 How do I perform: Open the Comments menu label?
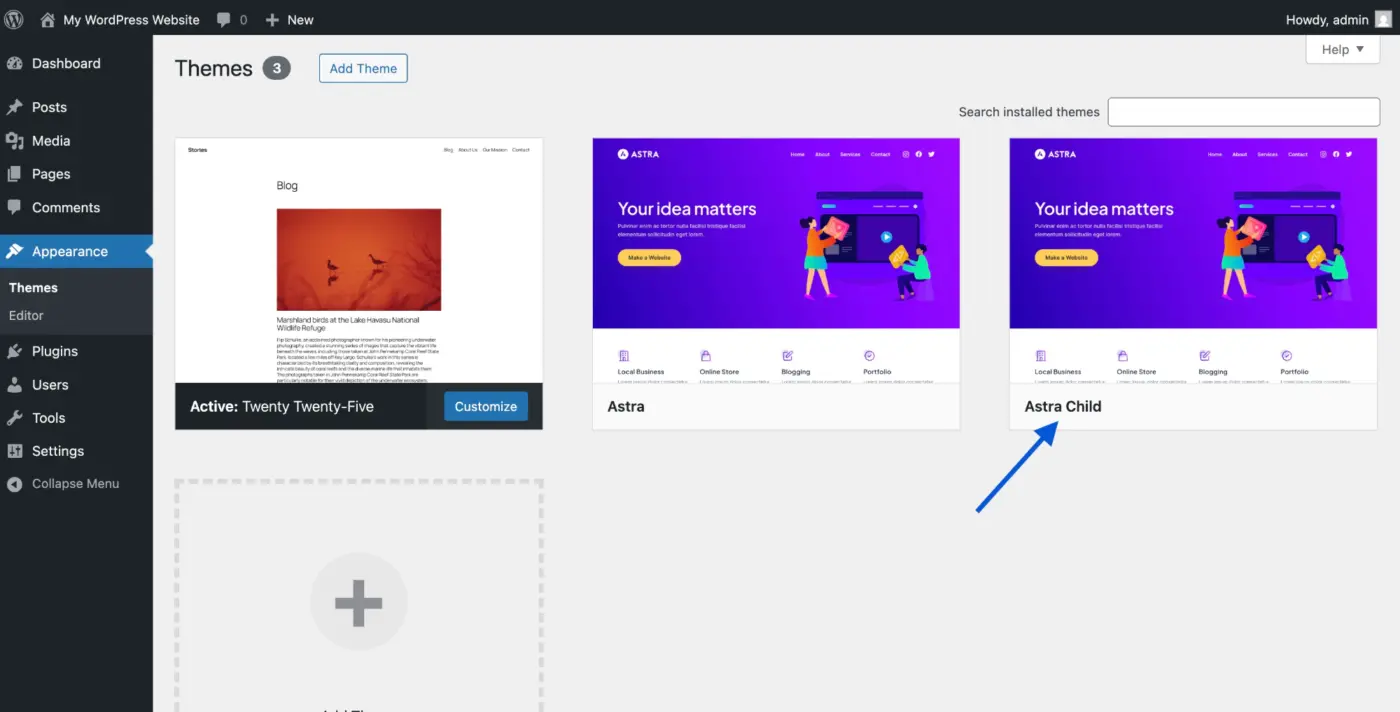[x=66, y=208]
